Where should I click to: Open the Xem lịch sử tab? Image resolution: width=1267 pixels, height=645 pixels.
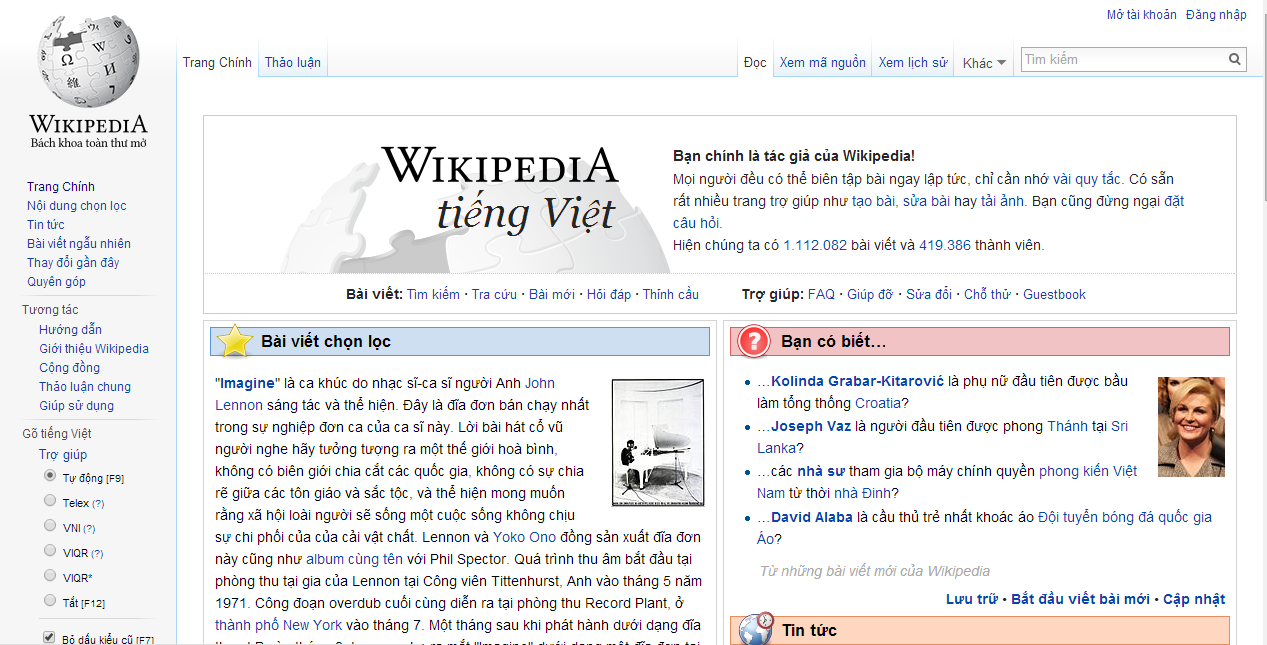coord(913,62)
